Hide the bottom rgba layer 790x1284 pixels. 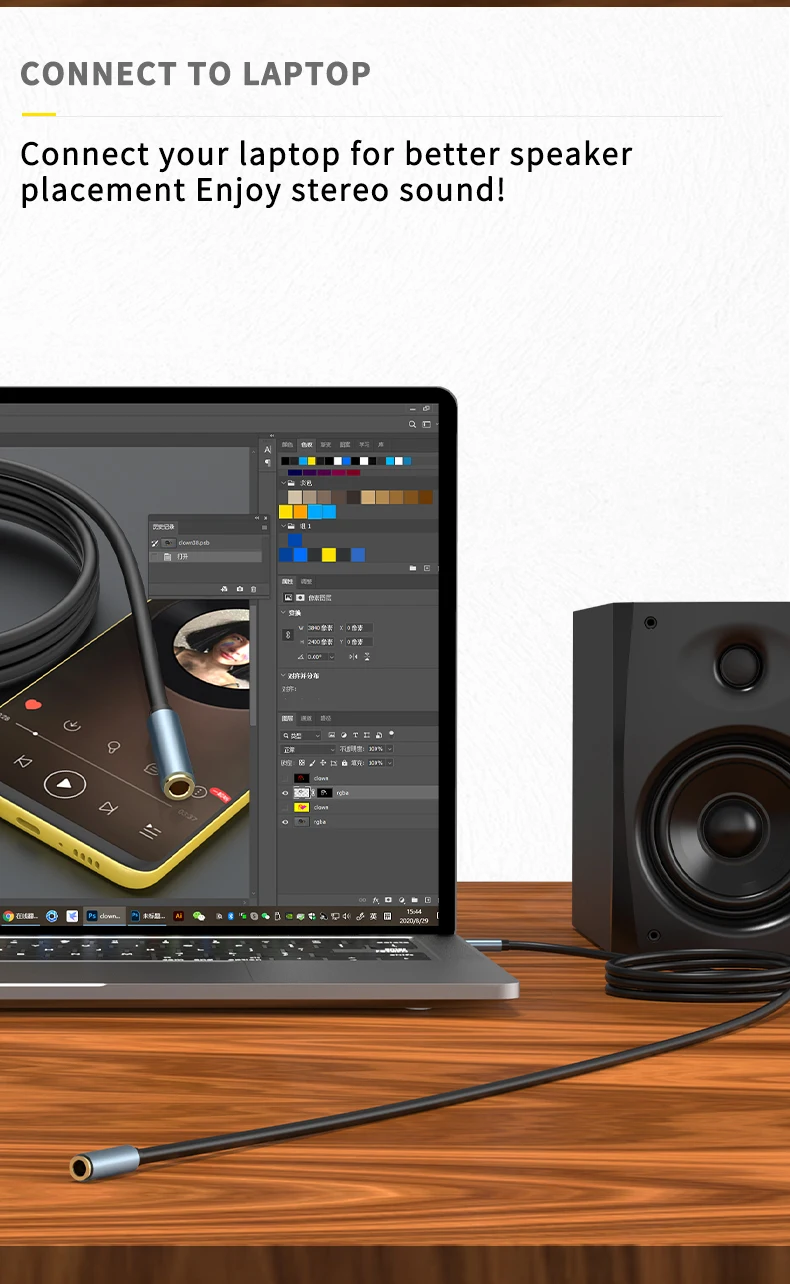coord(285,822)
